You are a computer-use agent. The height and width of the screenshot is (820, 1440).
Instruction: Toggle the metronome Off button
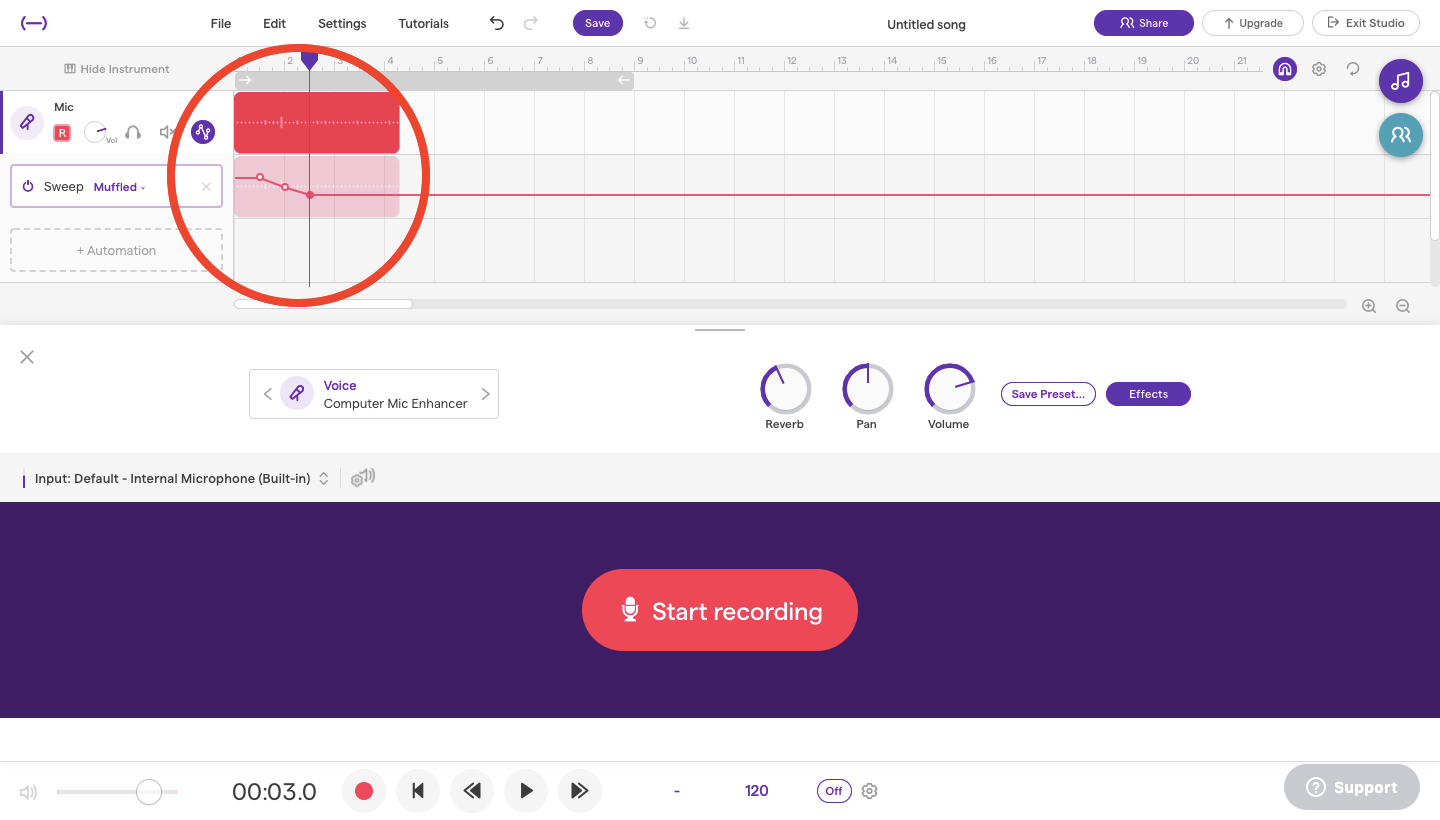pyautogui.click(x=834, y=791)
